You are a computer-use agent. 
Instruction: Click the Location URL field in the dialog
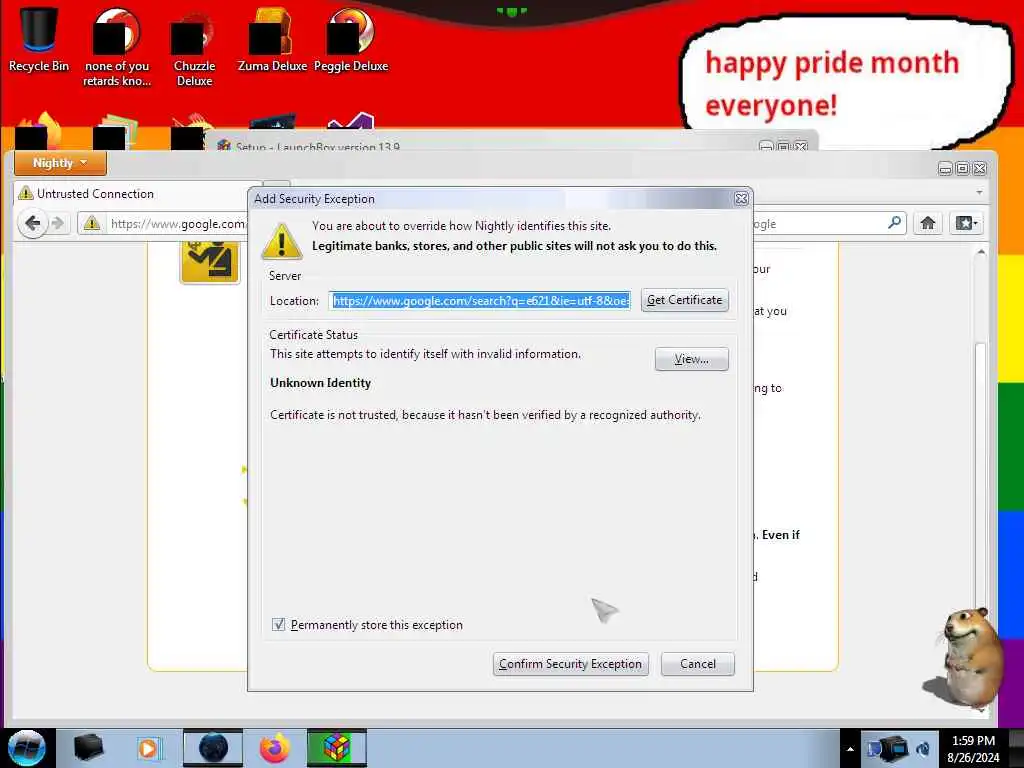coord(480,300)
